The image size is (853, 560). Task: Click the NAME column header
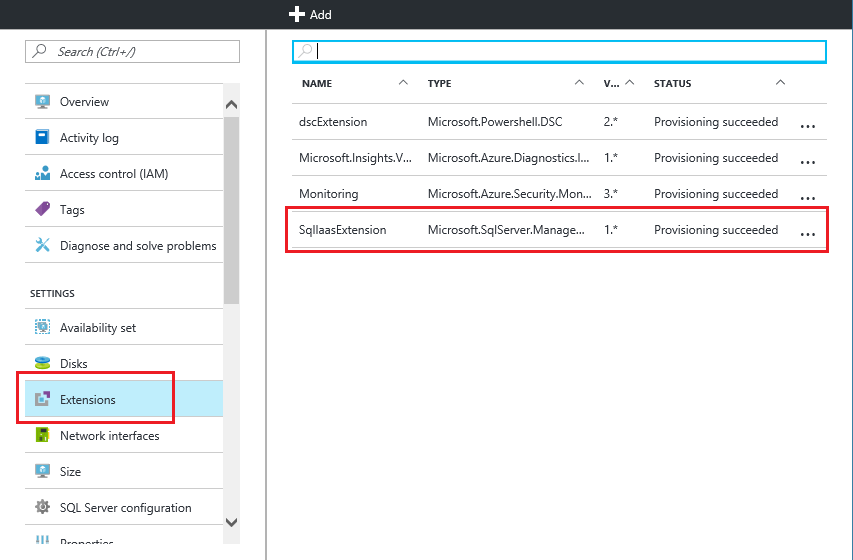(317, 83)
